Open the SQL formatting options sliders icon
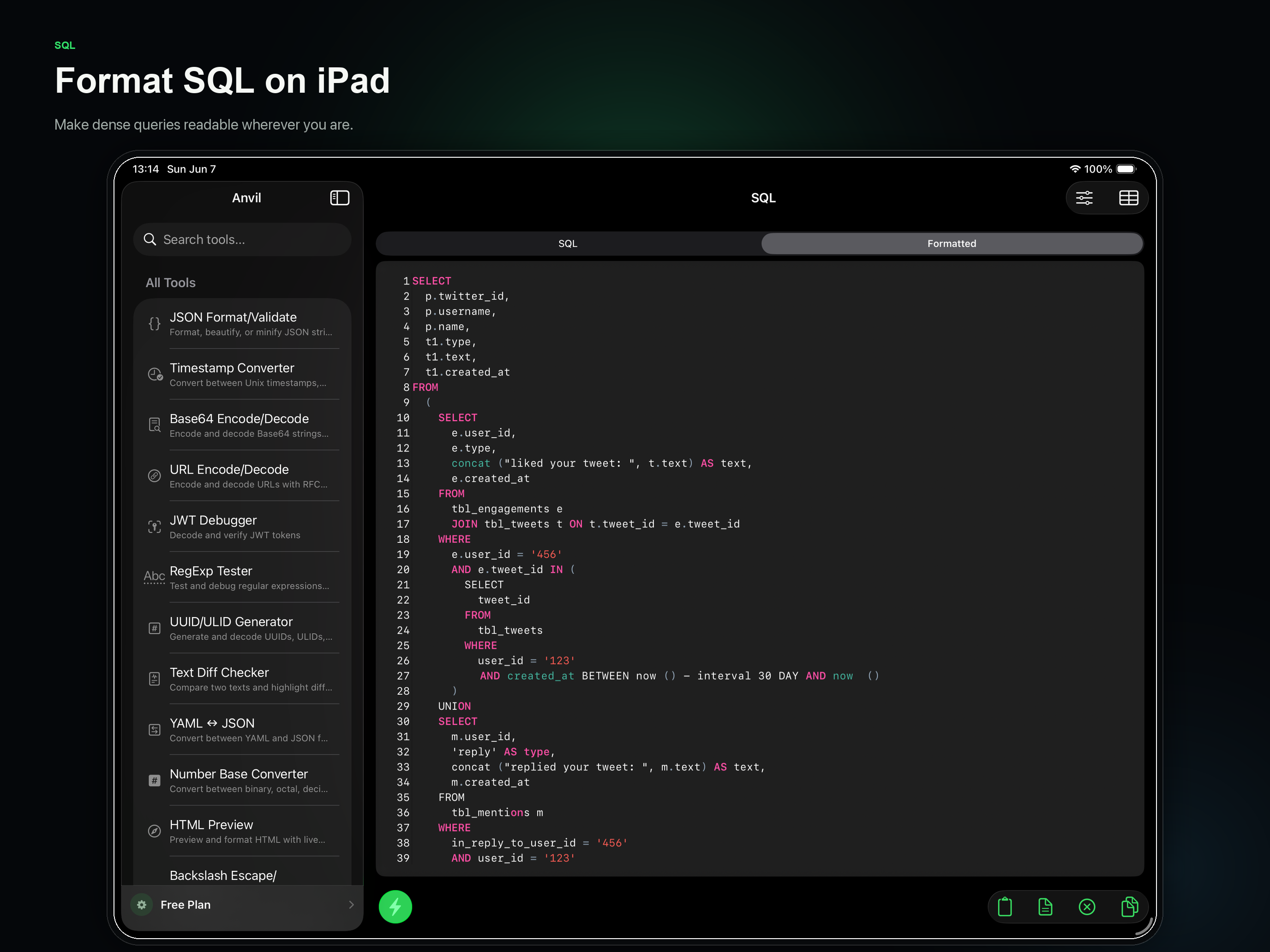Viewport: 1270px width, 952px height. point(1084,198)
